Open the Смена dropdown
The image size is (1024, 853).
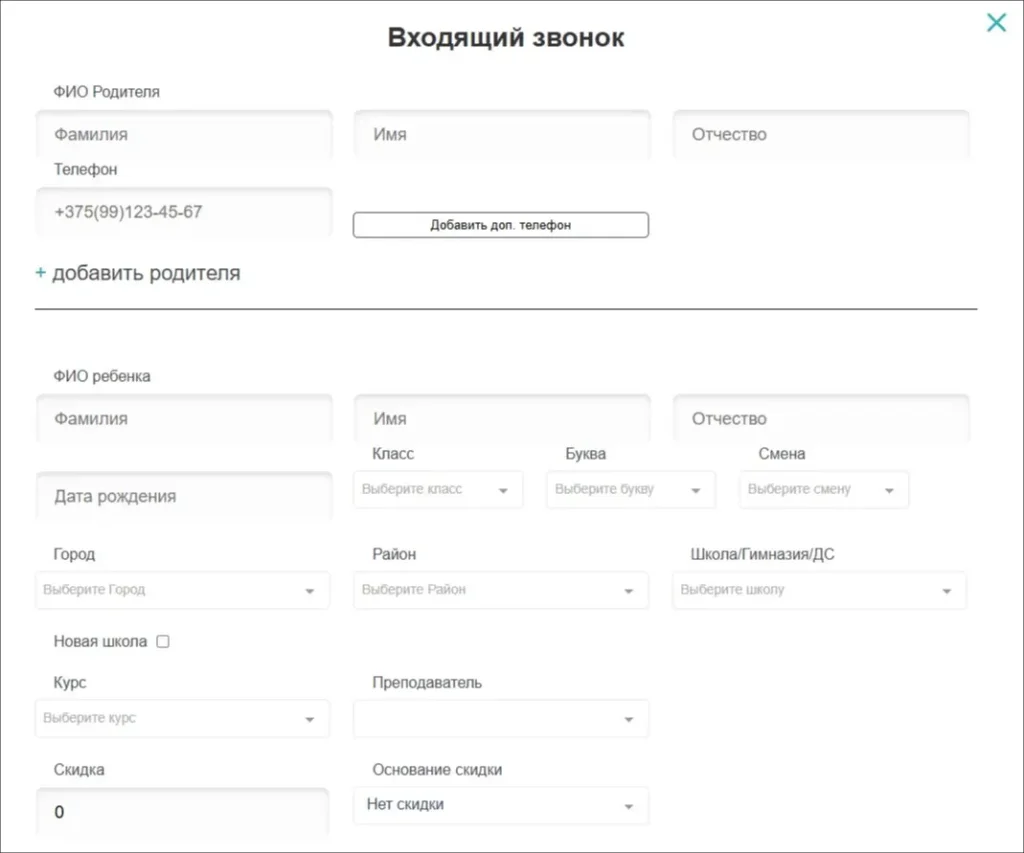click(x=888, y=489)
